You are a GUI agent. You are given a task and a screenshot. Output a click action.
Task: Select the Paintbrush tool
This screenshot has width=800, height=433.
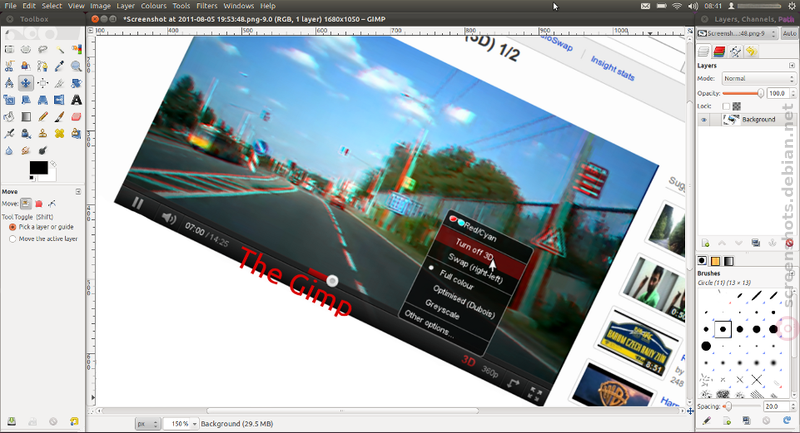click(59, 117)
